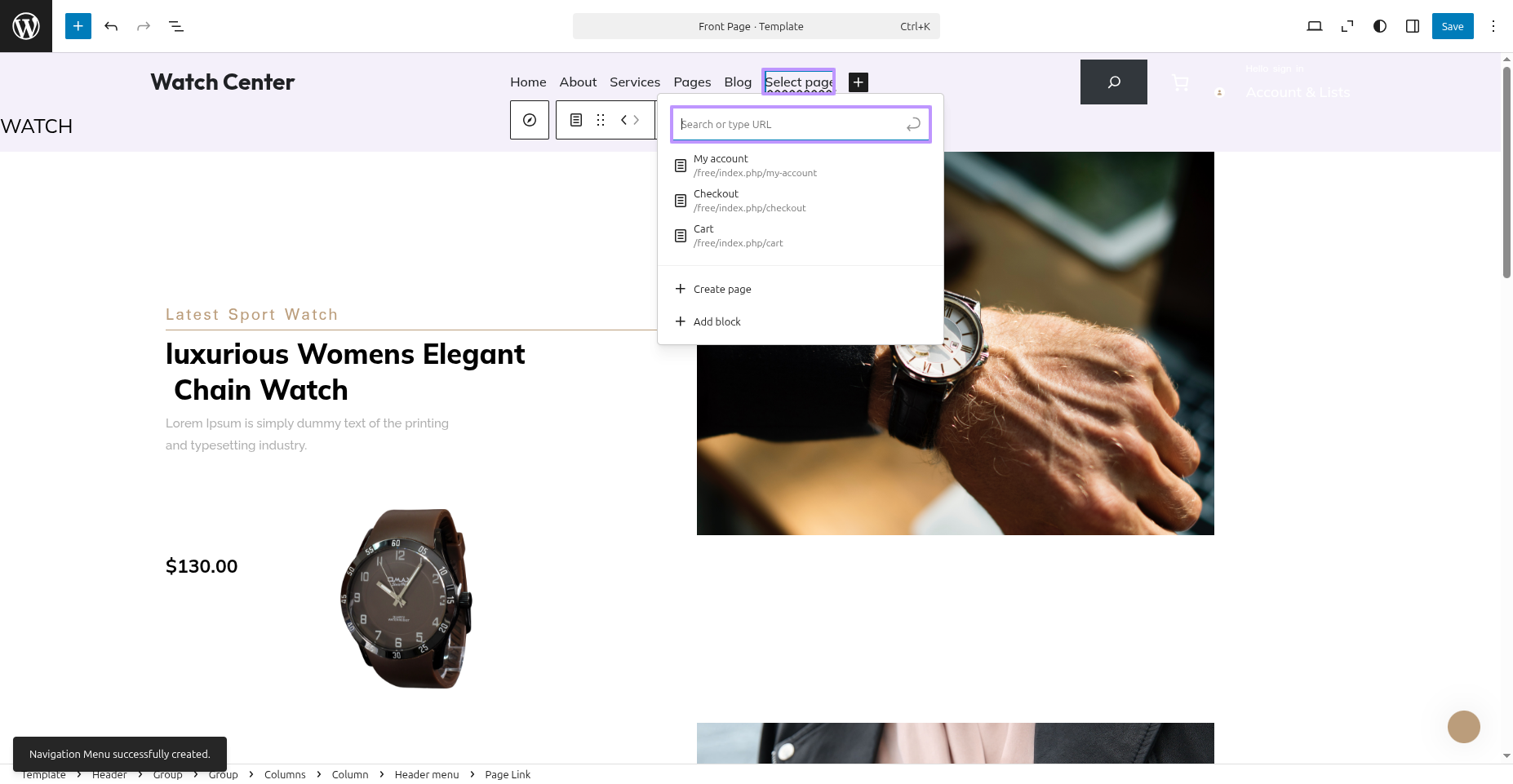Open the three-dot Options menu

[x=1493, y=26]
